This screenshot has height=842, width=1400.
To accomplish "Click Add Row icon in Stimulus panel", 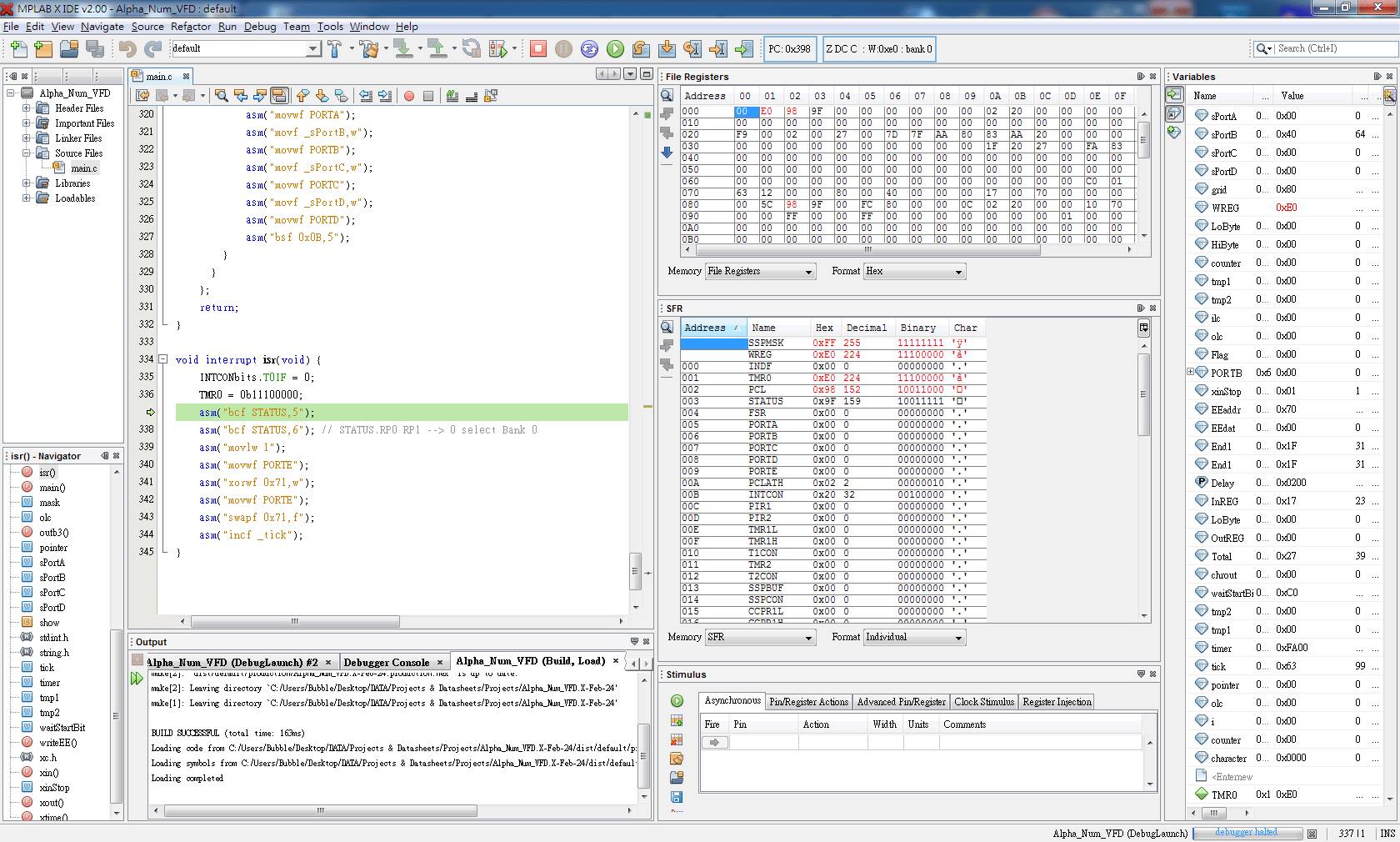I will point(677,720).
